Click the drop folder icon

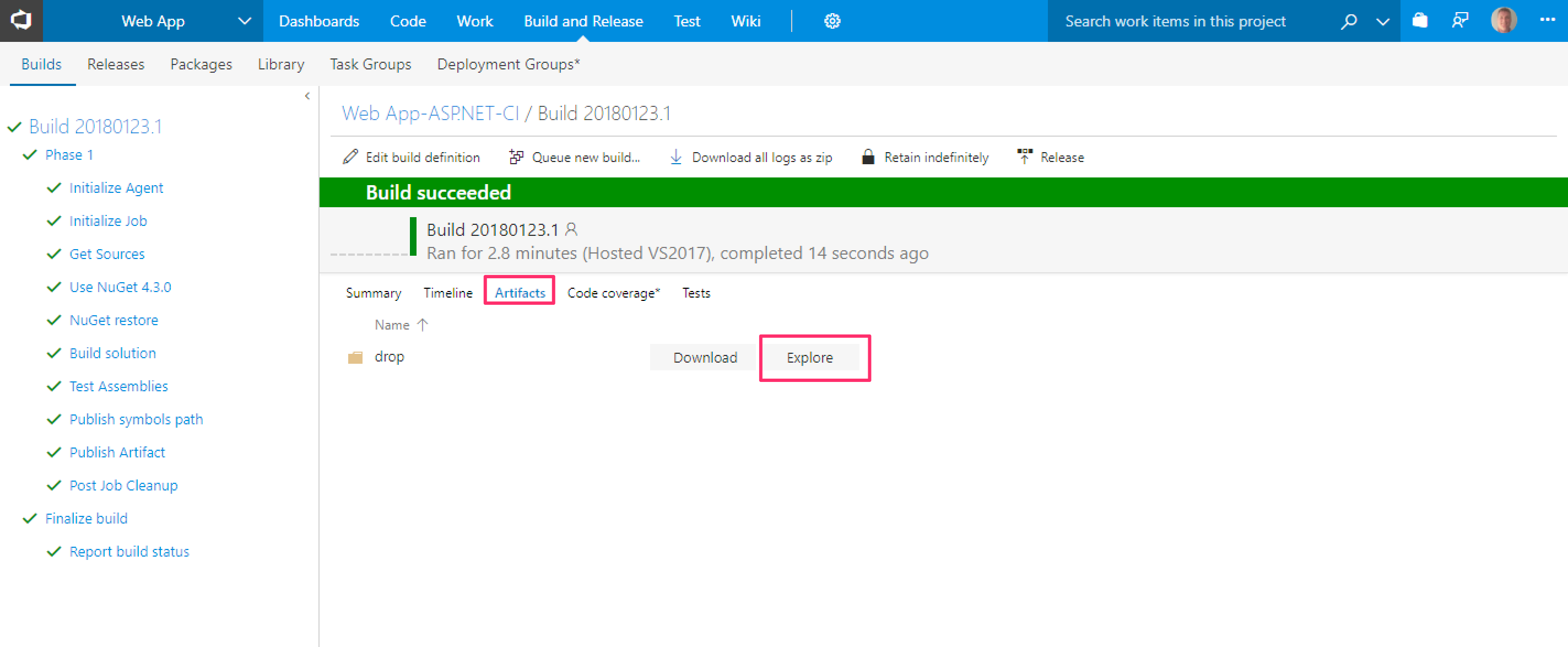pos(355,357)
